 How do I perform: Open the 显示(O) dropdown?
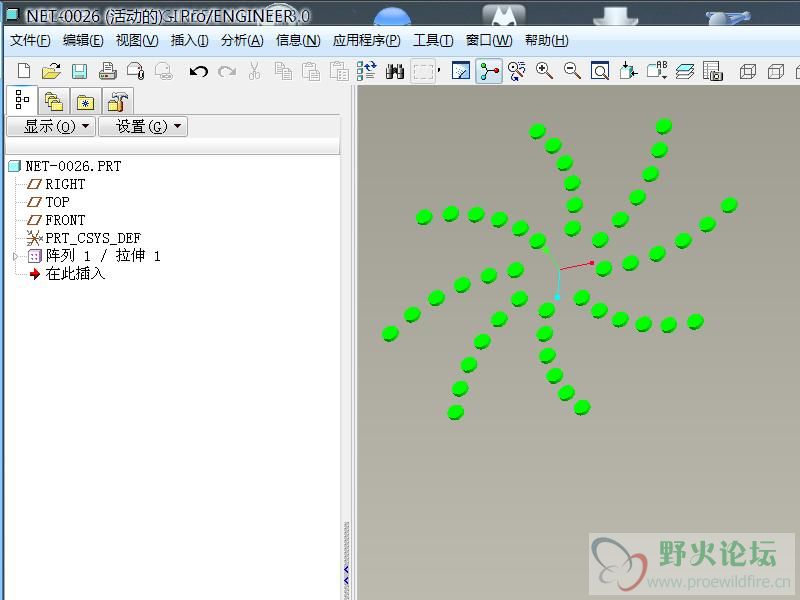51,126
